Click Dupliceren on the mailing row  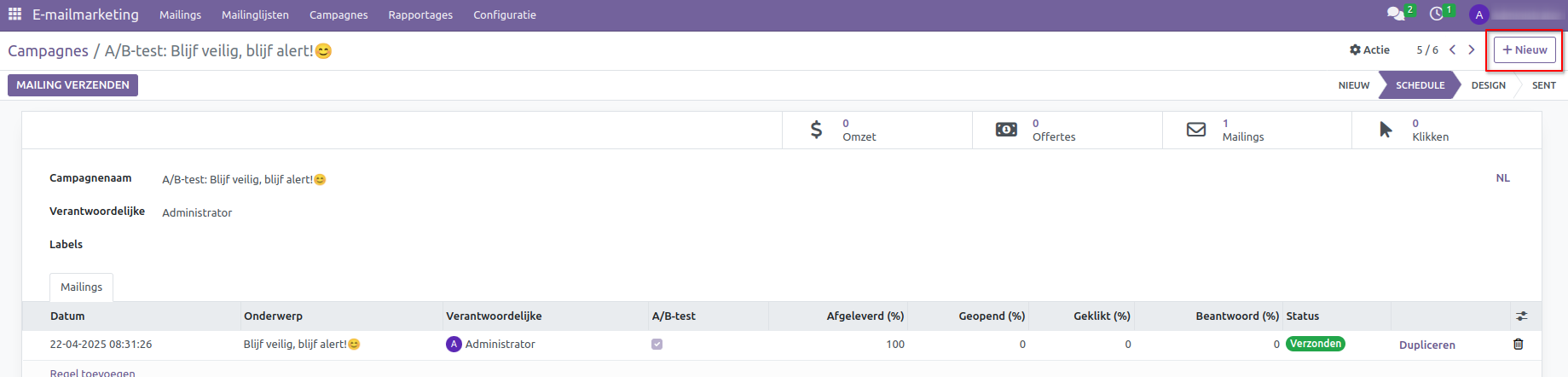pyautogui.click(x=1426, y=345)
